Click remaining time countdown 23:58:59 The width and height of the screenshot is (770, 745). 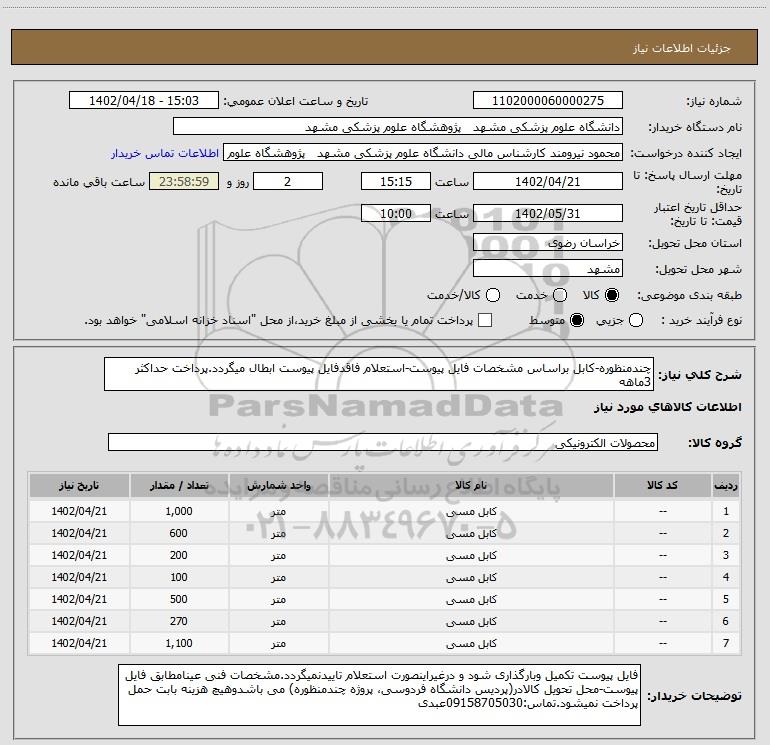point(184,181)
